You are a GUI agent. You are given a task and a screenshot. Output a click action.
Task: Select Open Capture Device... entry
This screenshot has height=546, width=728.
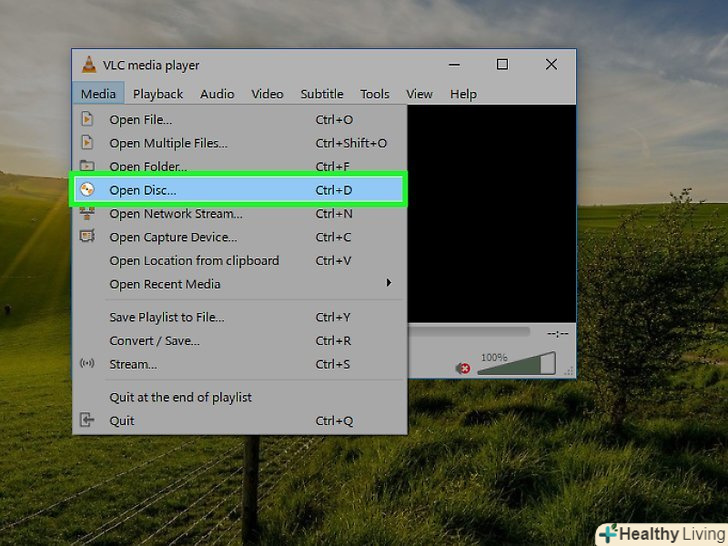tap(240, 237)
